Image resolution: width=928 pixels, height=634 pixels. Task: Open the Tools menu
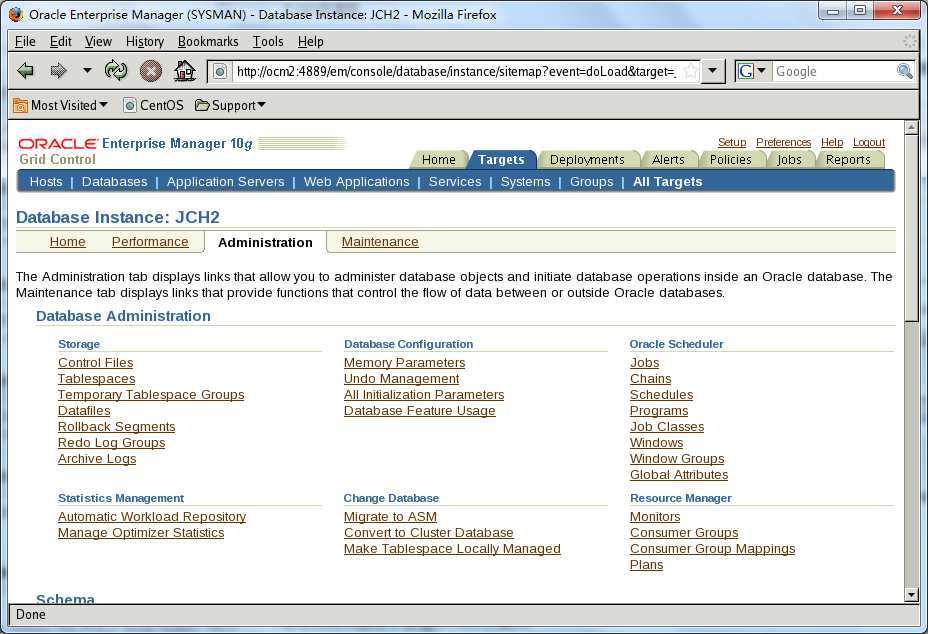268,41
